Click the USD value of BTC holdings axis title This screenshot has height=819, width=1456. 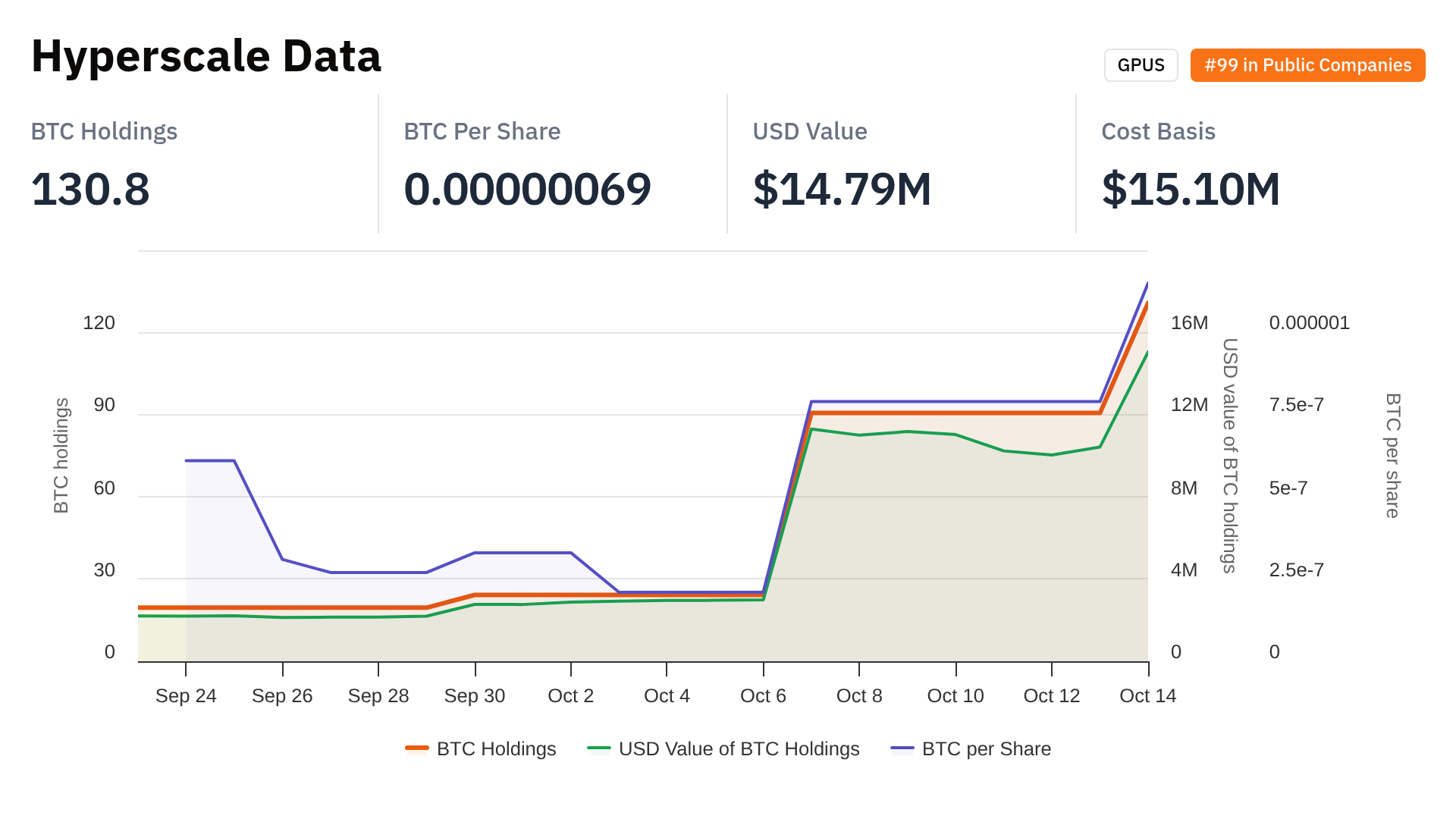(x=1229, y=455)
